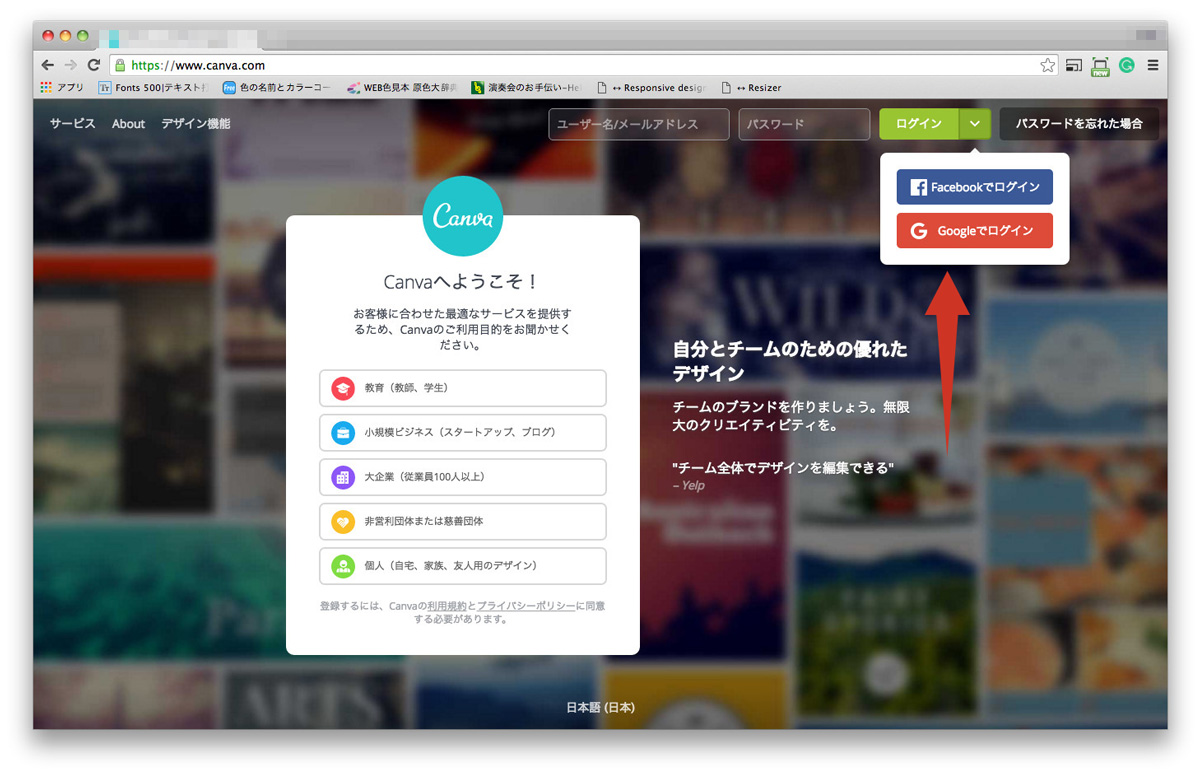Screen dimensions: 1200x774
Task: Click the 自分とチームのための優れたデザイン headline
Action: (791, 361)
